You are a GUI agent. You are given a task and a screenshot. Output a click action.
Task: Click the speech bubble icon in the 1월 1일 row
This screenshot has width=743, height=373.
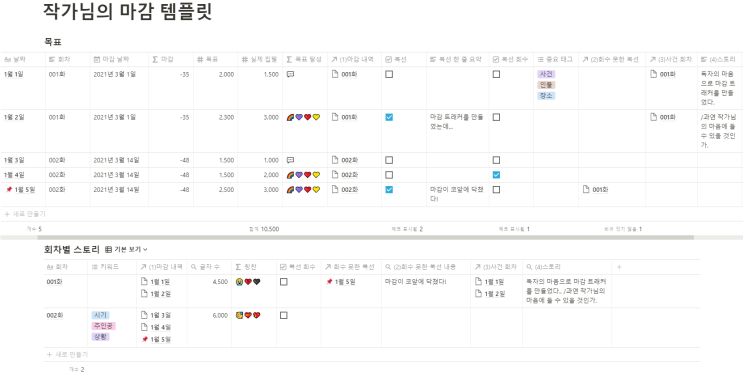coord(290,74)
